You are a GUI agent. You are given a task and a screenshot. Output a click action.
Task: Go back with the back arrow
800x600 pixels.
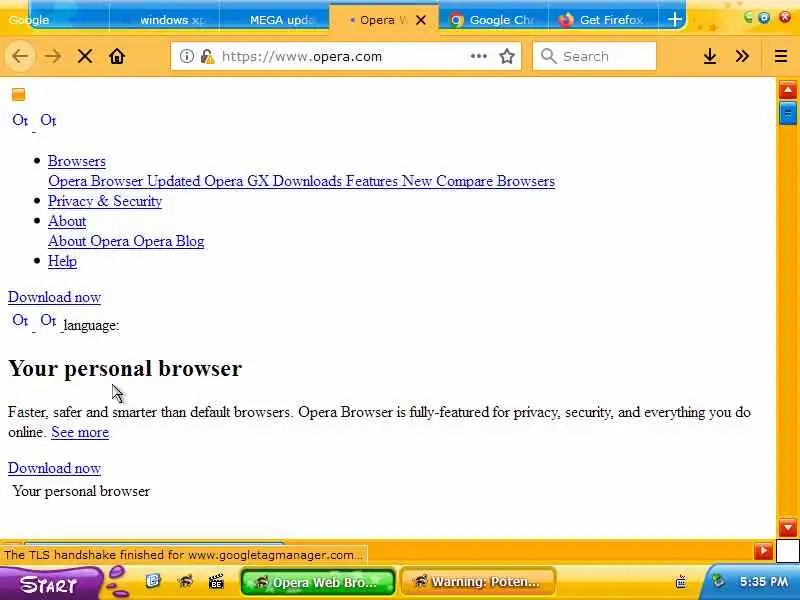(x=20, y=56)
